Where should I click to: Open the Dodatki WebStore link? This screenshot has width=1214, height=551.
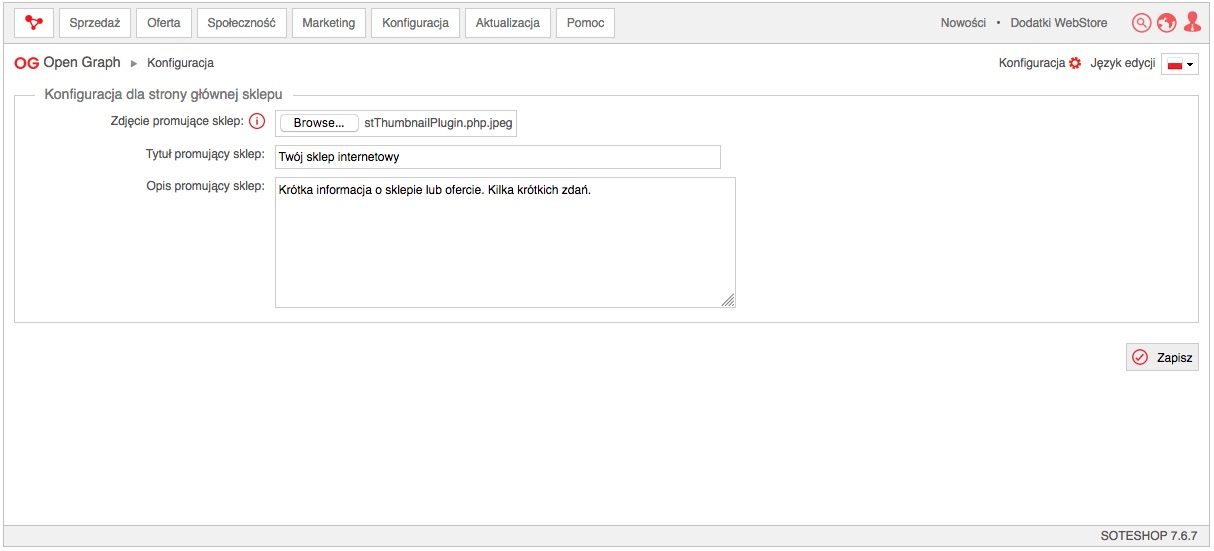tap(1059, 23)
